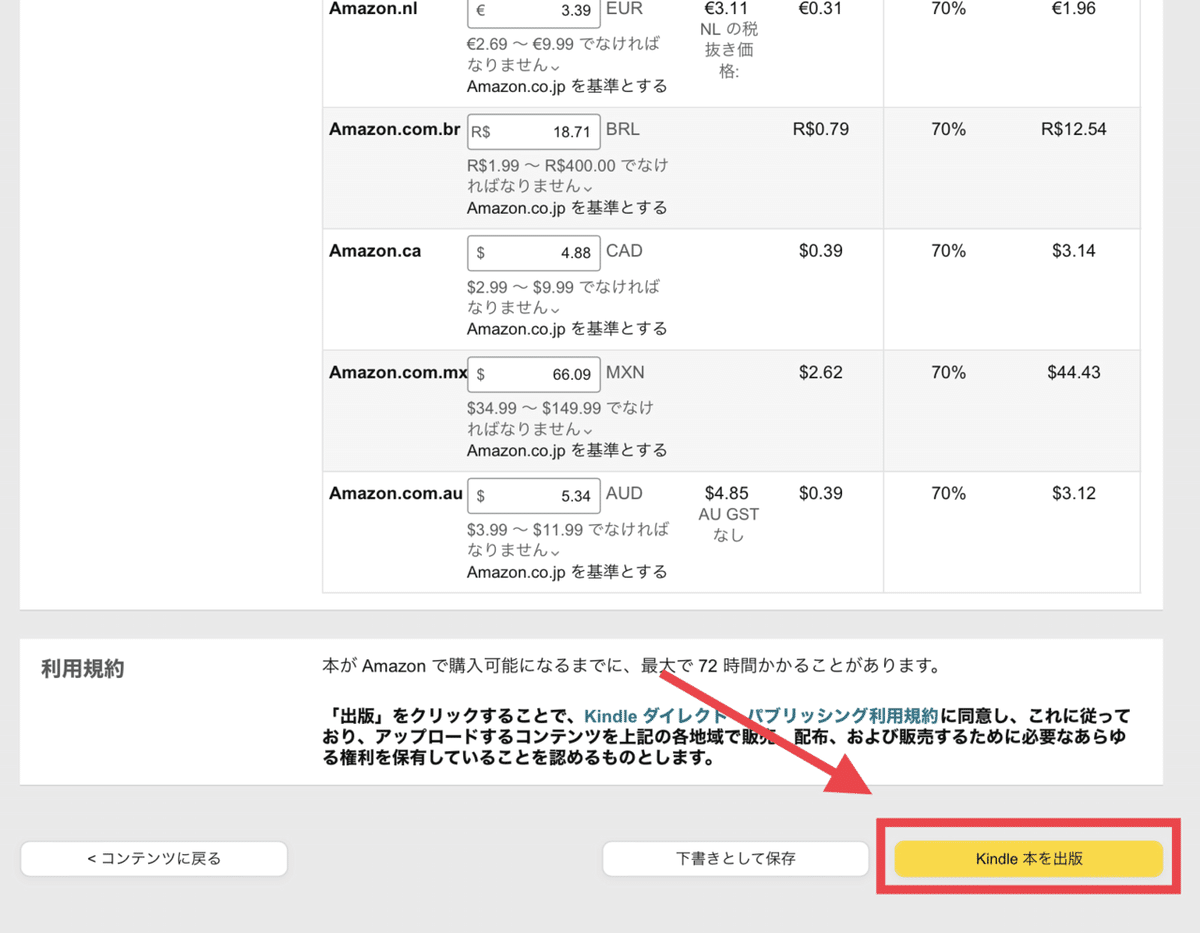Click 下書きとして保存 save draft button
Image resolution: width=1200 pixels, height=933 pixels.
coord(735,858)
